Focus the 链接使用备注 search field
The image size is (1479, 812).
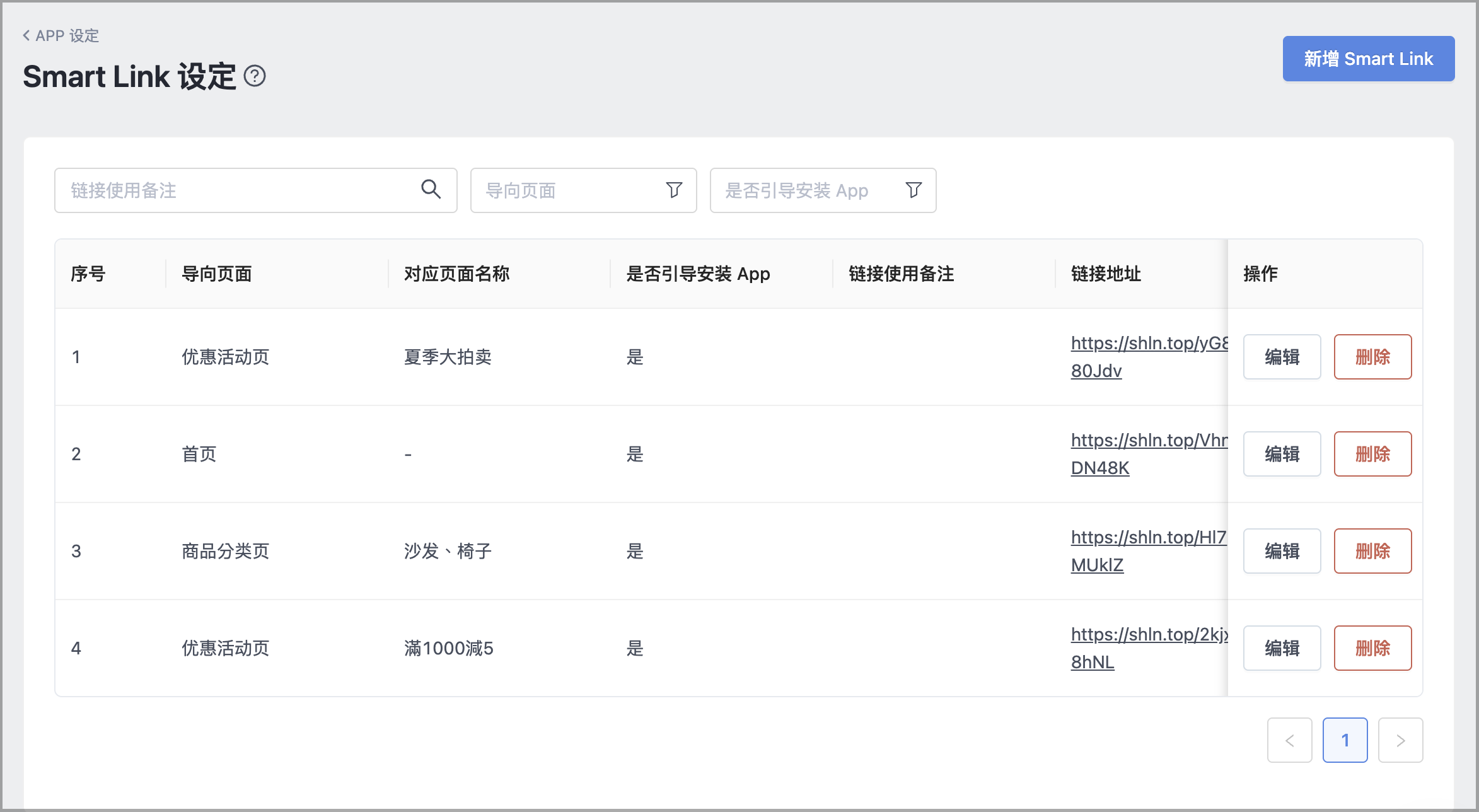pyautogui.click(x=256, y=190)
